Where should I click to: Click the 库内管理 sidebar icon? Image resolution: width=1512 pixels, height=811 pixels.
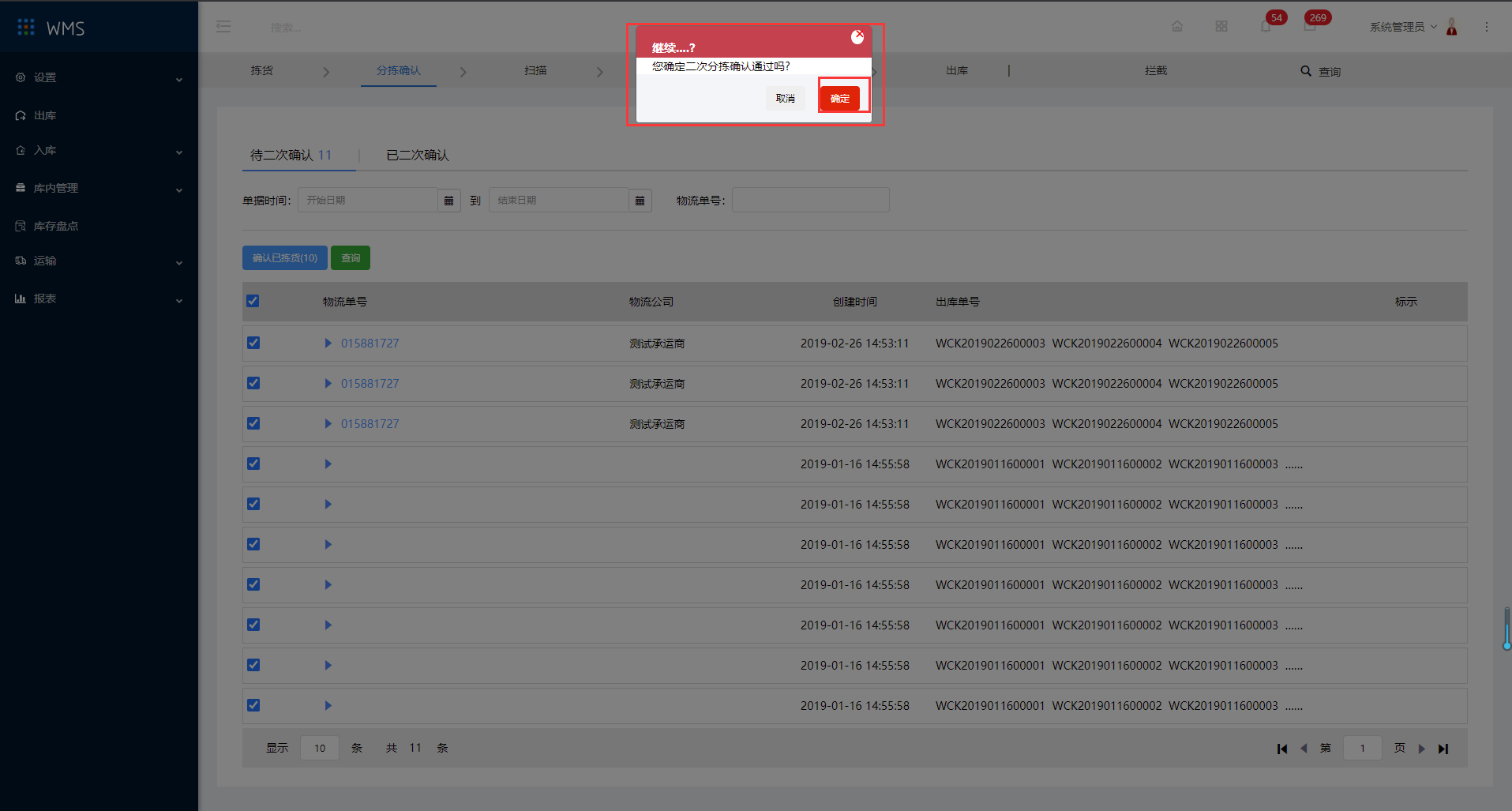21,188
